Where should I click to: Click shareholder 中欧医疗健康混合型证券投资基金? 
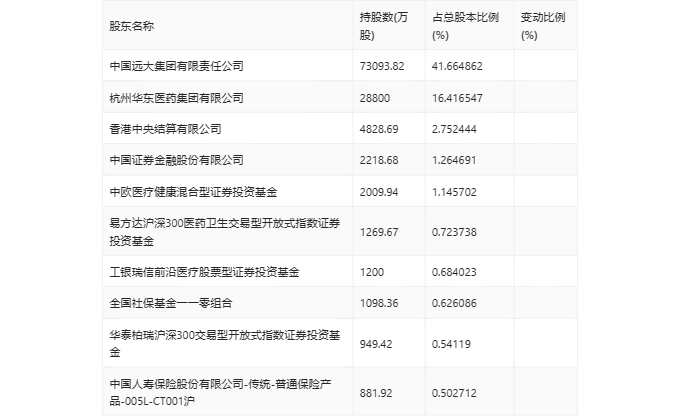193,192
